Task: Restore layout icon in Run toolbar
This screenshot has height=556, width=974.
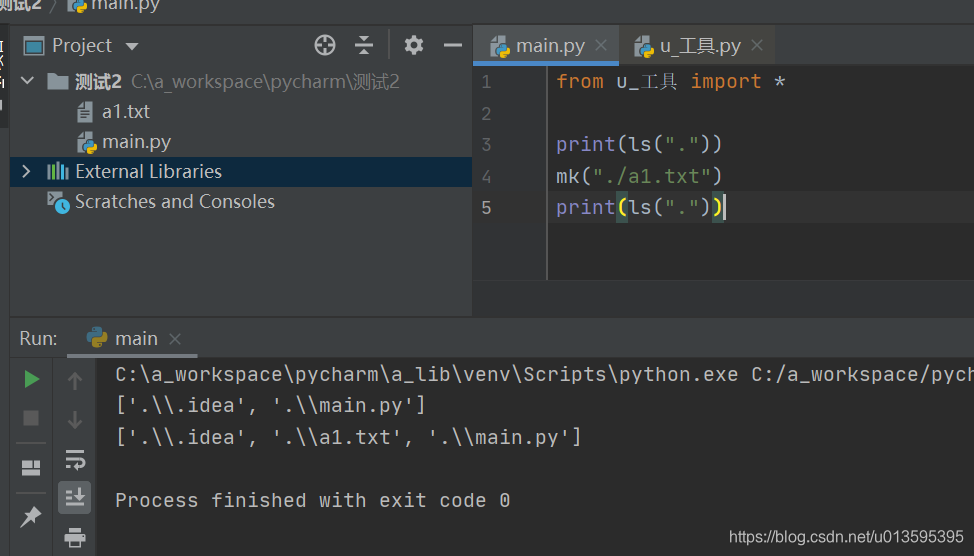Action: pos(31,467)
